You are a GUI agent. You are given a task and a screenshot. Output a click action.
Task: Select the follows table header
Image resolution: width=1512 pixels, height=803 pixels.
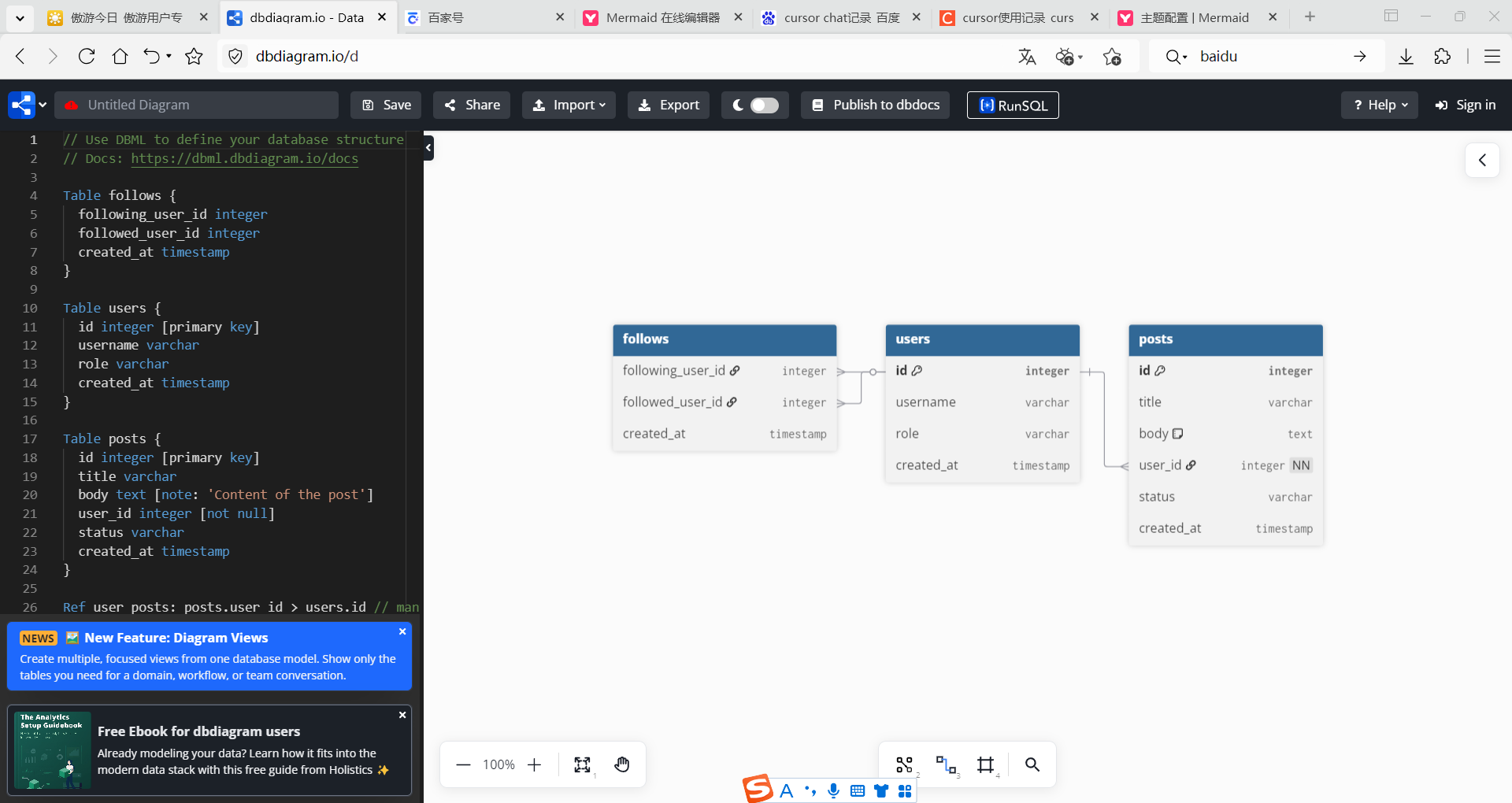(724, 339)
